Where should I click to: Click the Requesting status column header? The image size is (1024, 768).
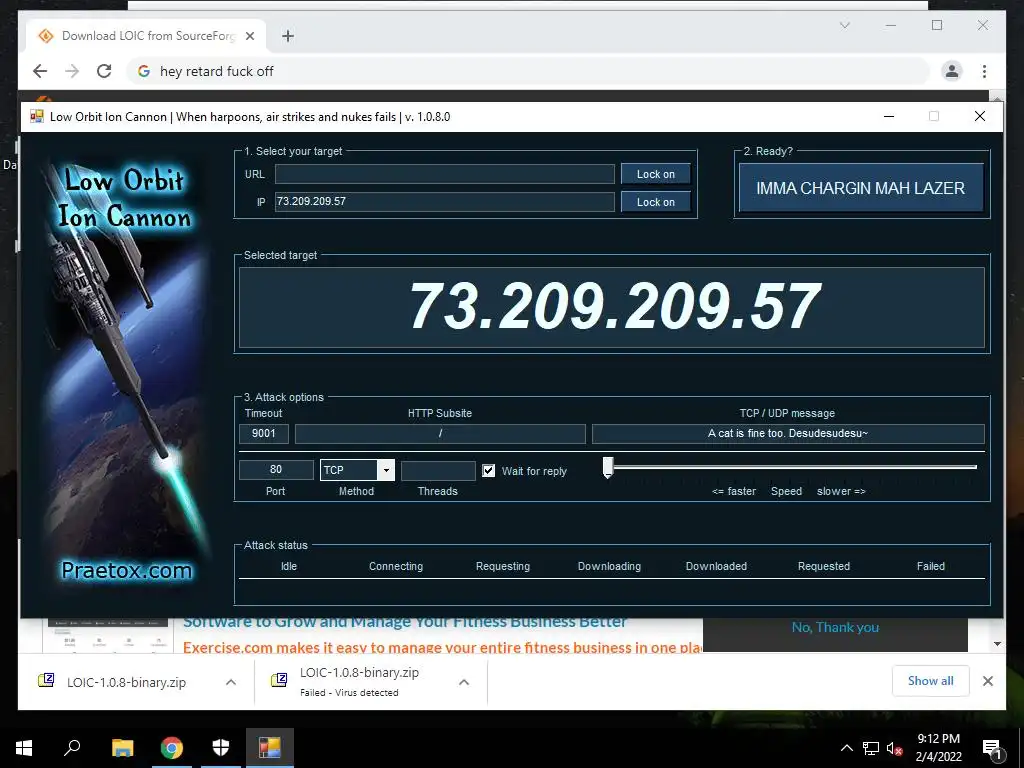coord(503,566)
